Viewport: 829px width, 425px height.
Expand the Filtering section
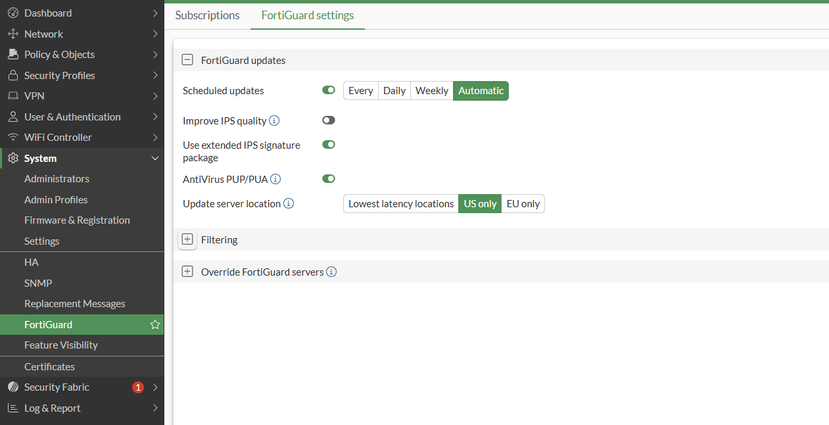[187, 239]
